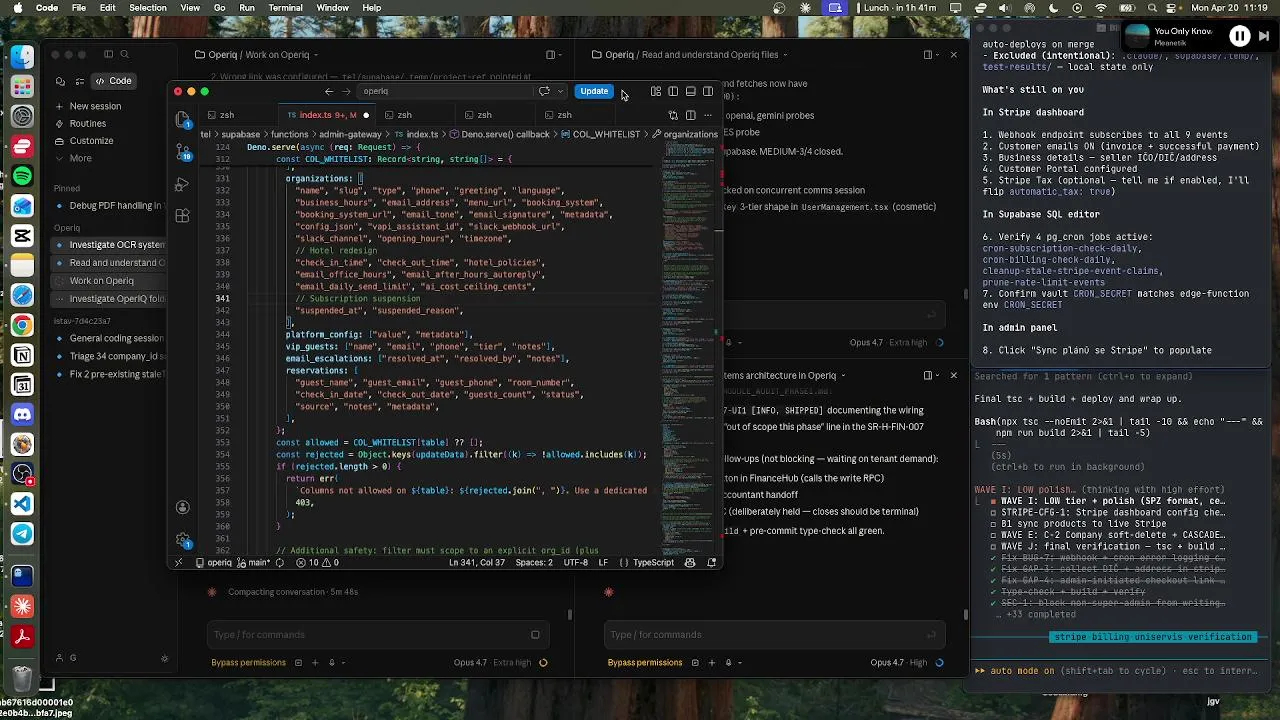Open the compare changes icon in editor toolbar
Screen dimensions: 1280x720
pyautogui.click(x=673, y=115)
